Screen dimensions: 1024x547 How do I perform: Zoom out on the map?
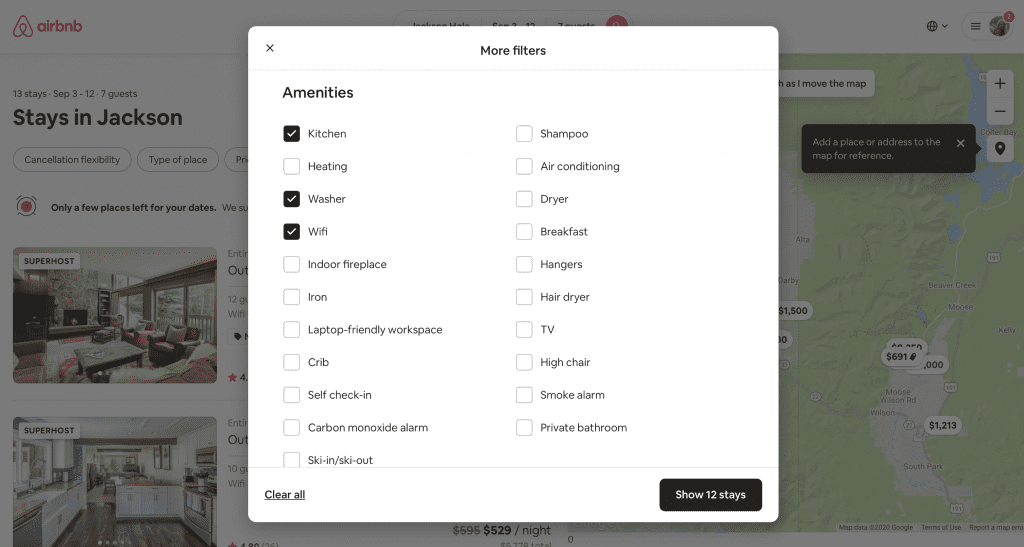1000,112
